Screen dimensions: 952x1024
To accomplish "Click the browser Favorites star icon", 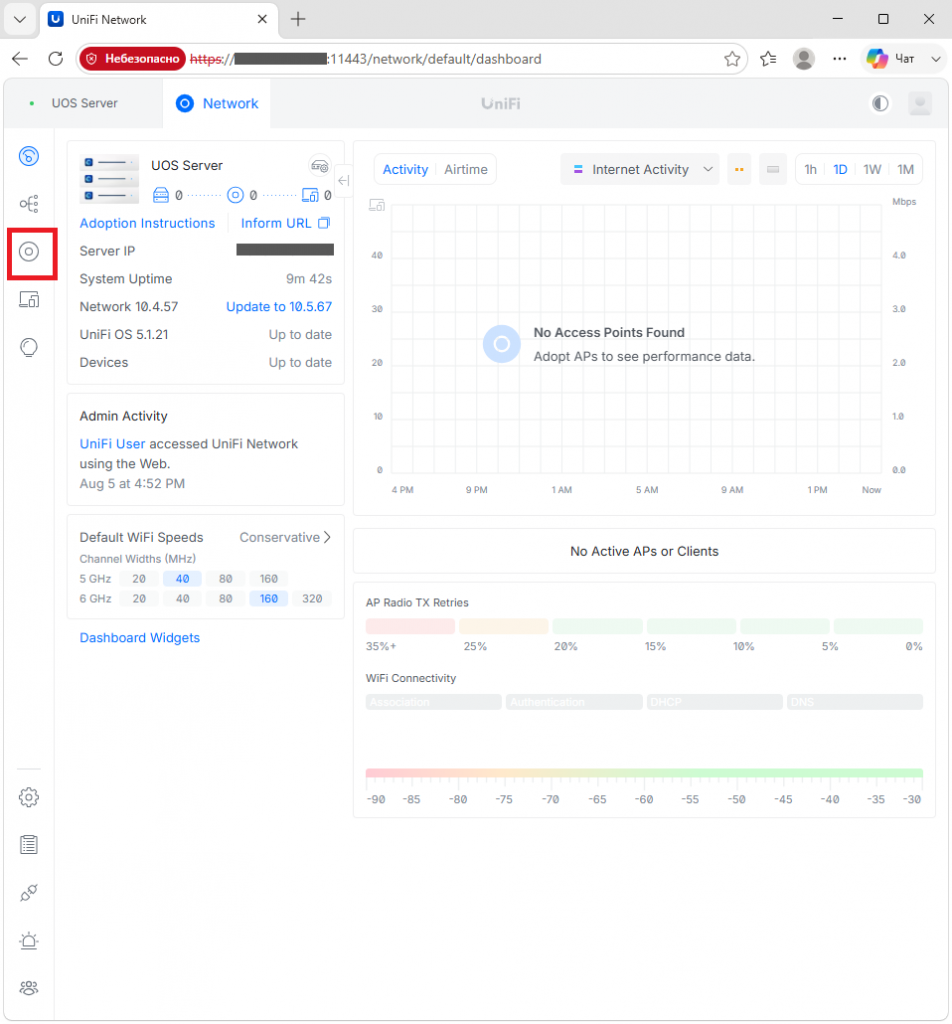I will coord(732,59).
